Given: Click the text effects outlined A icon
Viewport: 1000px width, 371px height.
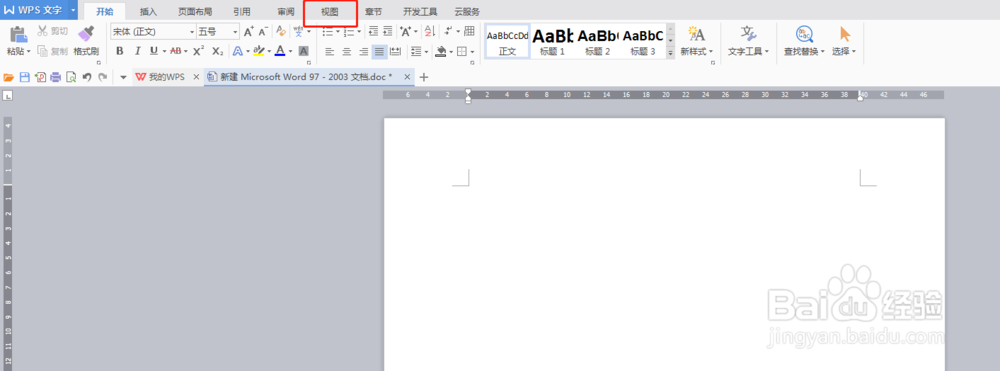Looking at the screenshot, I should pyautogui.click(x=237, y=51).
